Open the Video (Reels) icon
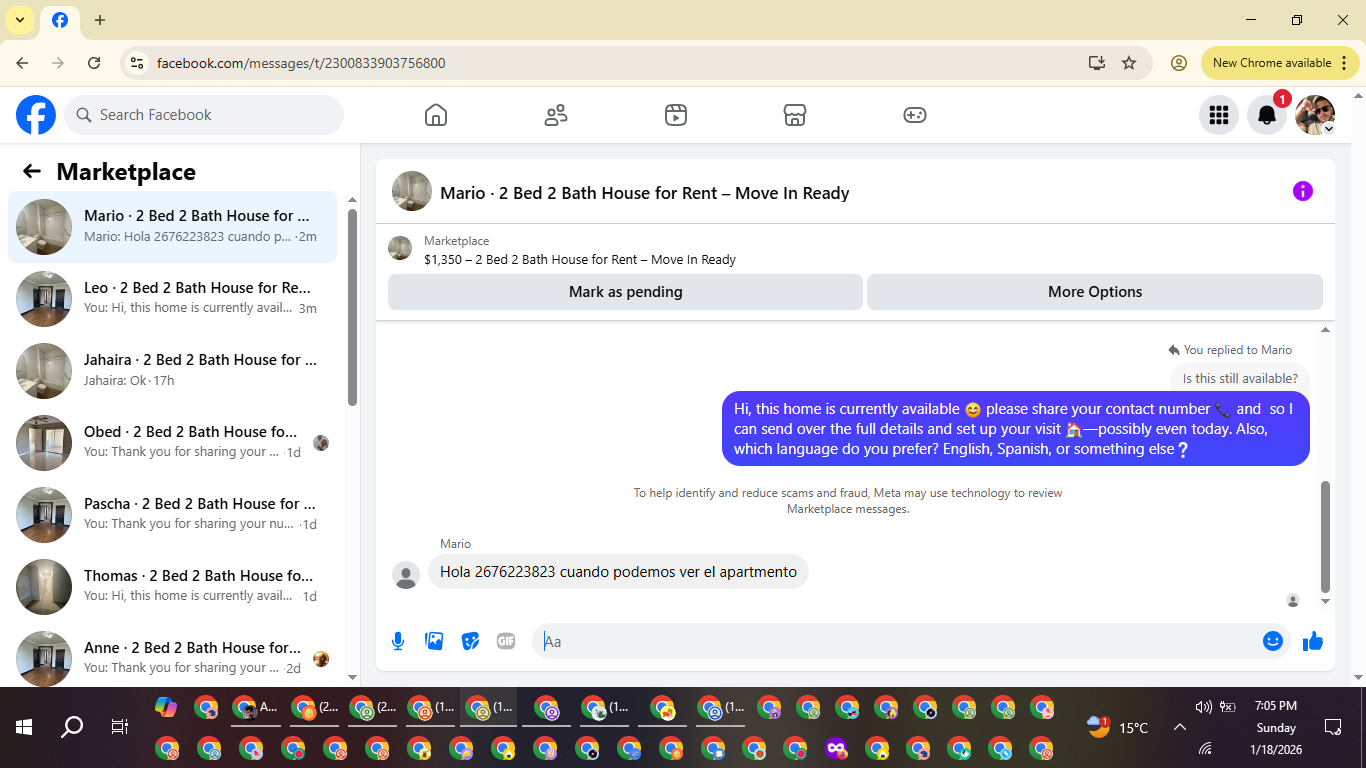1366x768 pixels. (x=676, y=115)
